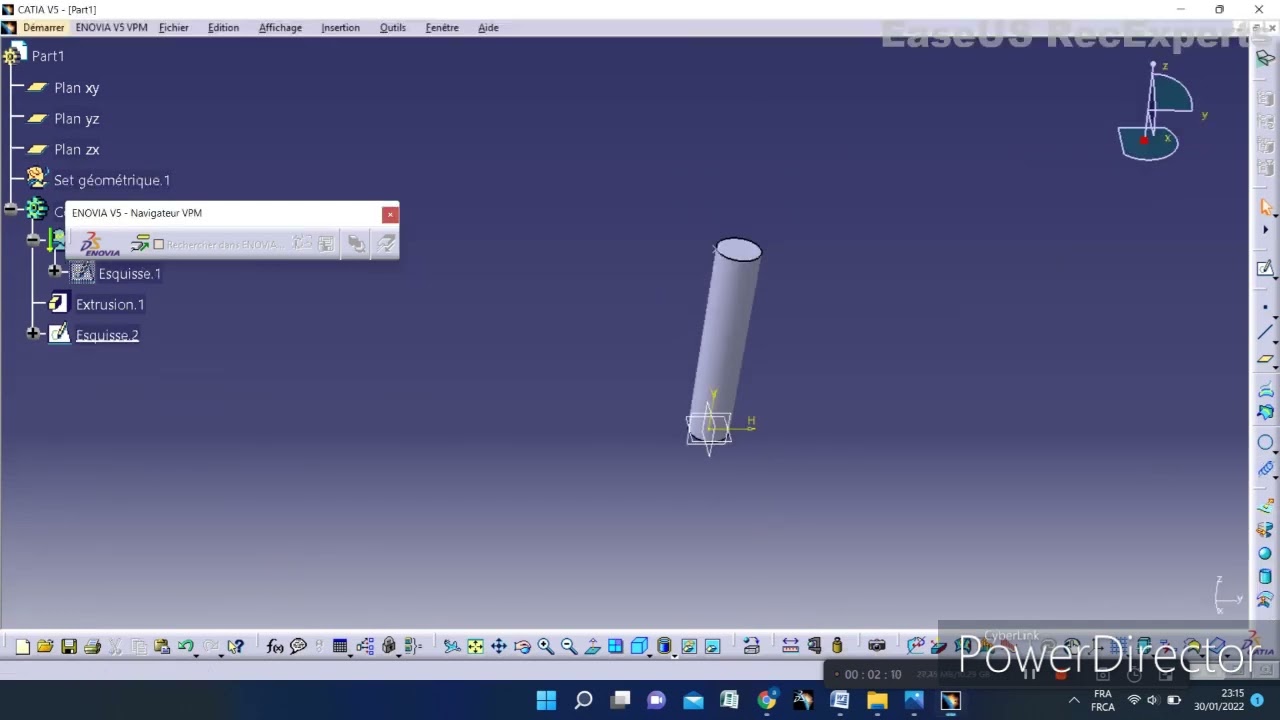The image size is (1280, 720).
Task: Close the ENOVIA V5 Navigateur VPM toolbar
Action: click(x=390, y=214)
